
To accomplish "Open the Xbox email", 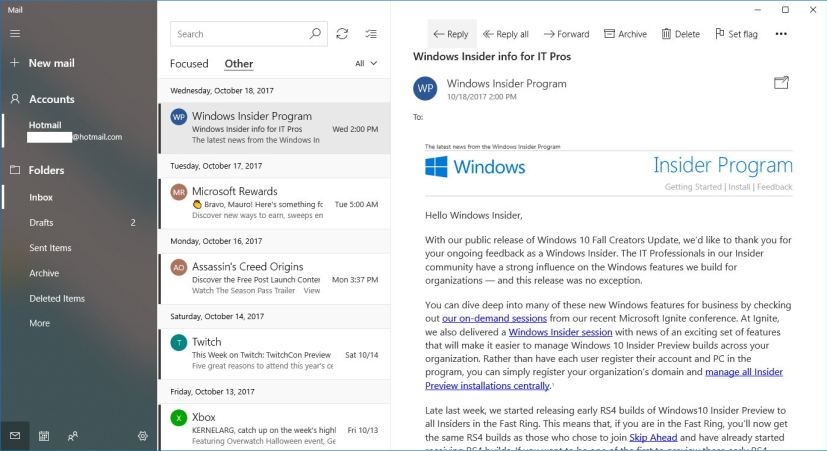I will tap(275, 427).
